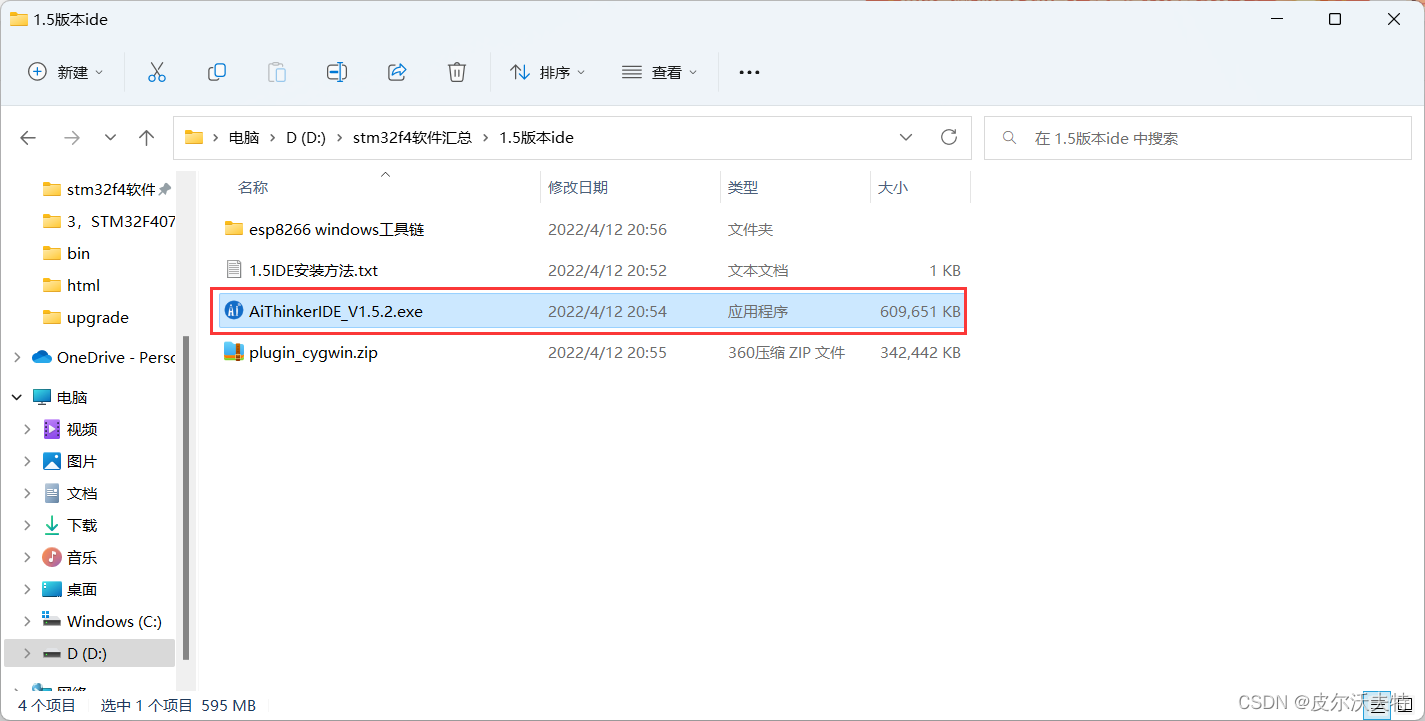This screenshot has width=1425, height=721.
Task: Open 音乐 (Music) in the sidebar
Action: pos(82,557)
